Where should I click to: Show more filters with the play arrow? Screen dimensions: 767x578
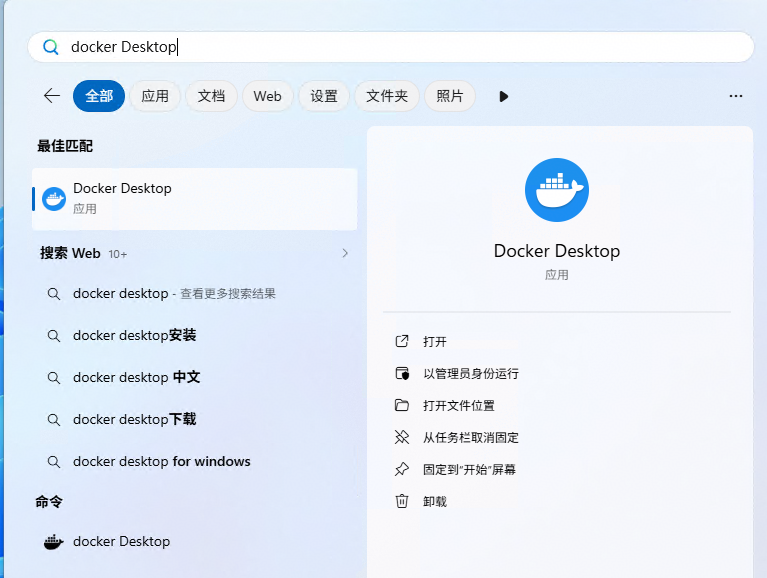pos(504,96)
